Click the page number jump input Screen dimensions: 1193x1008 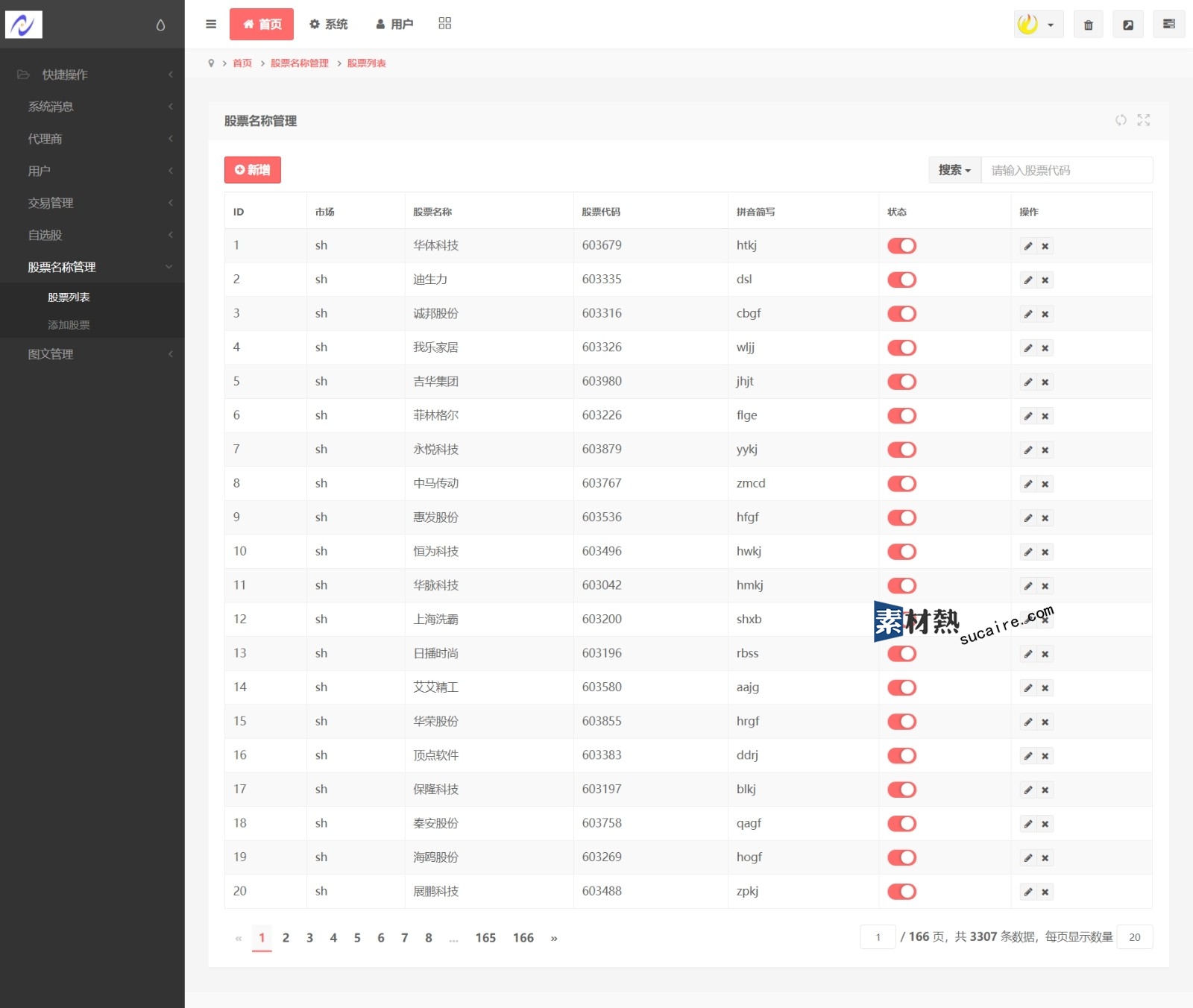click(878, 937)
